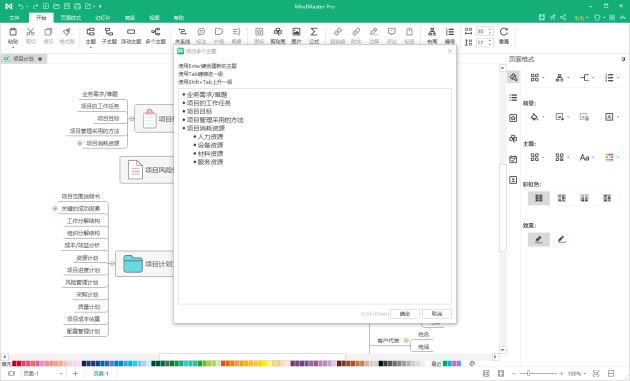This screenshot has height=381, width=630.
Task: Insert a Relationship line (关系线)
Action: pyautogui.click(x=182, y=35)
